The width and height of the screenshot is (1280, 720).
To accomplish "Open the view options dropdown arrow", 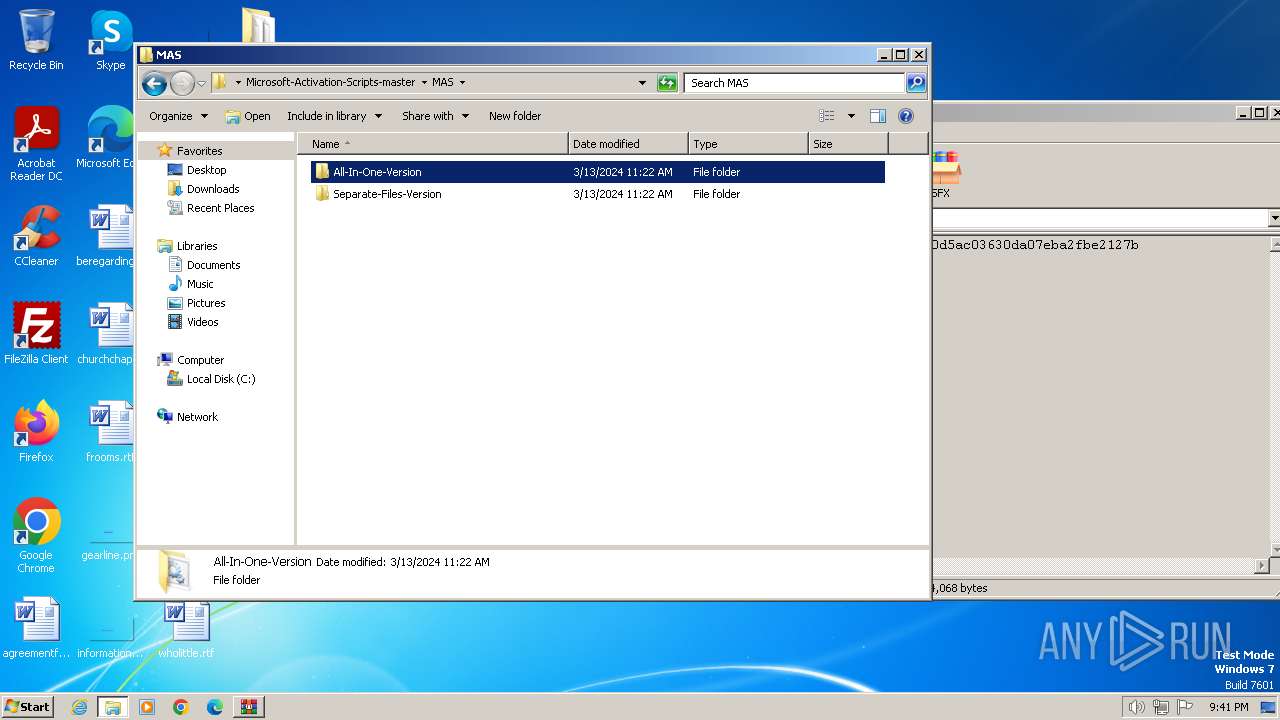I will click(851, 116).
